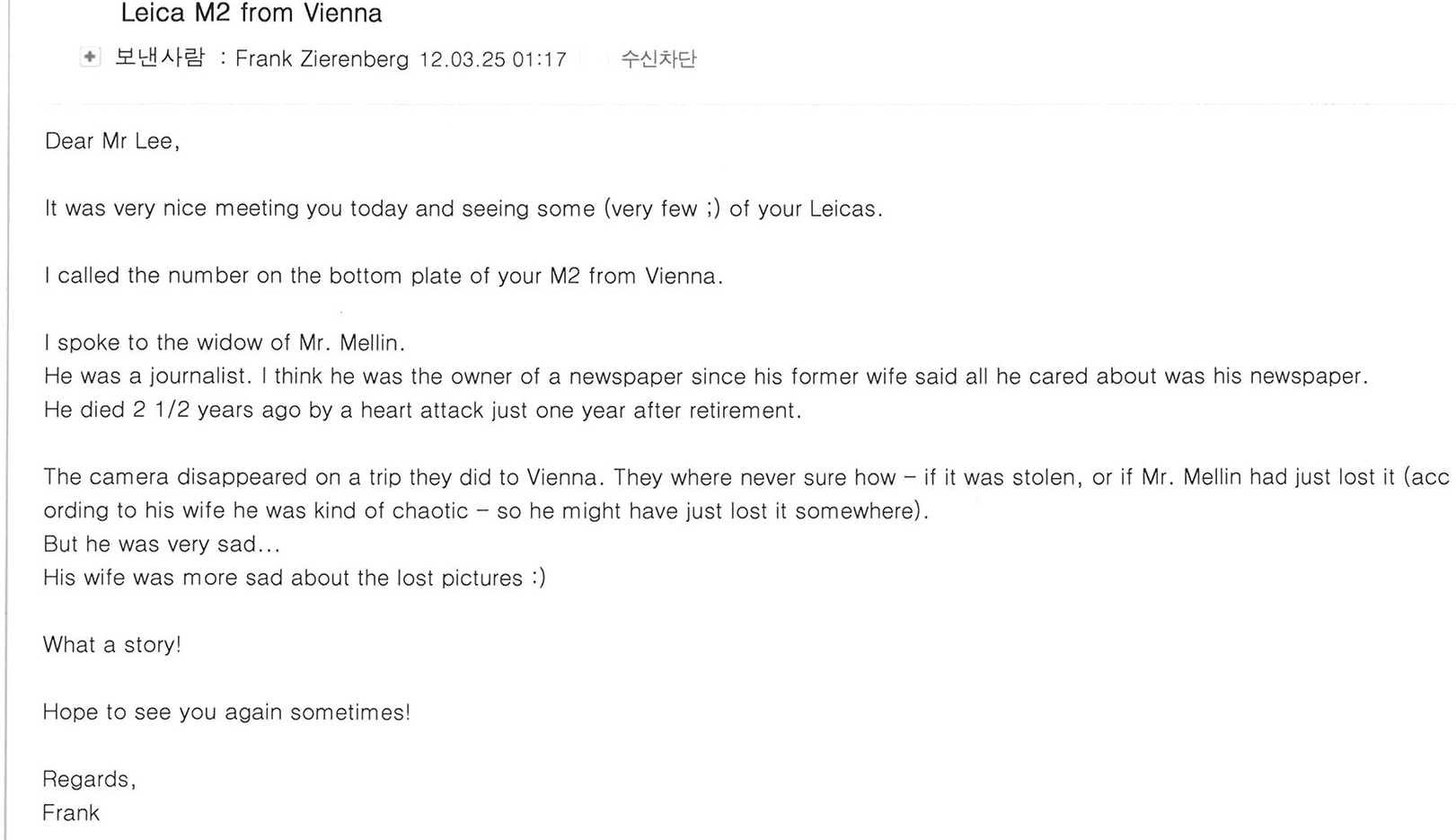This screenshot has height=840, width=1456.
Task: Click the sentence The camera disappeared on a trip
Action: (325, 477)
